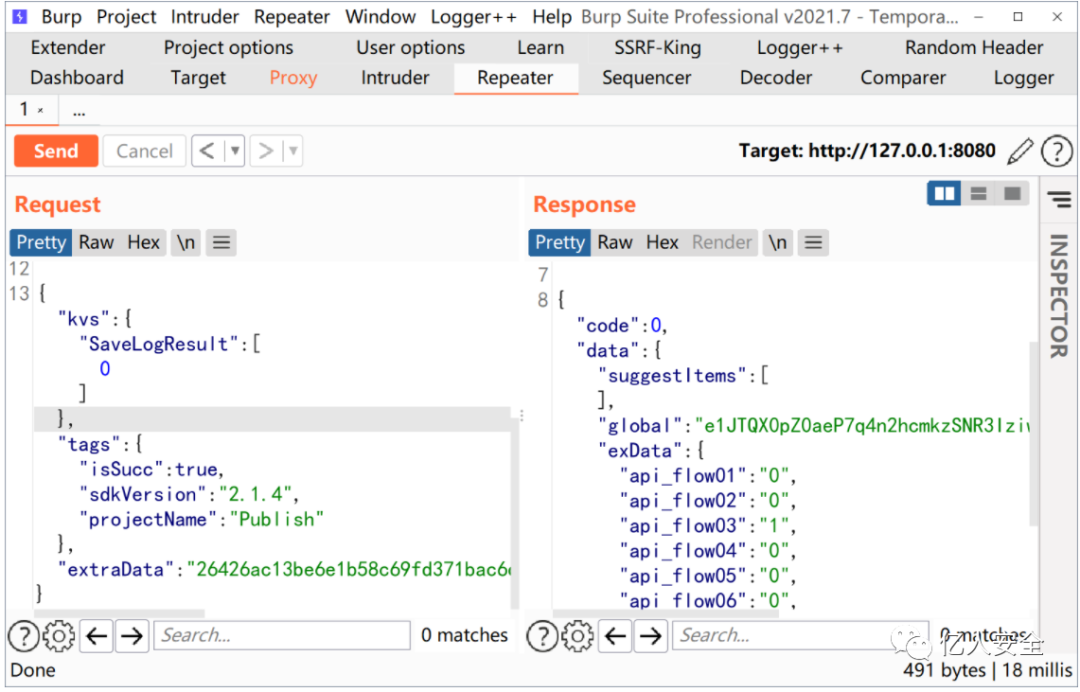Edit target with the pencil icon

pyautogui.click(x=1019, y=151)
